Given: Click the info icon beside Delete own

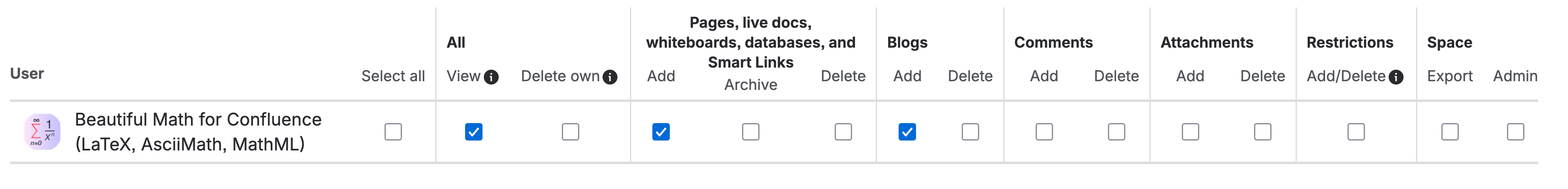Looking at the screenshot, I should tap(609, 77).
